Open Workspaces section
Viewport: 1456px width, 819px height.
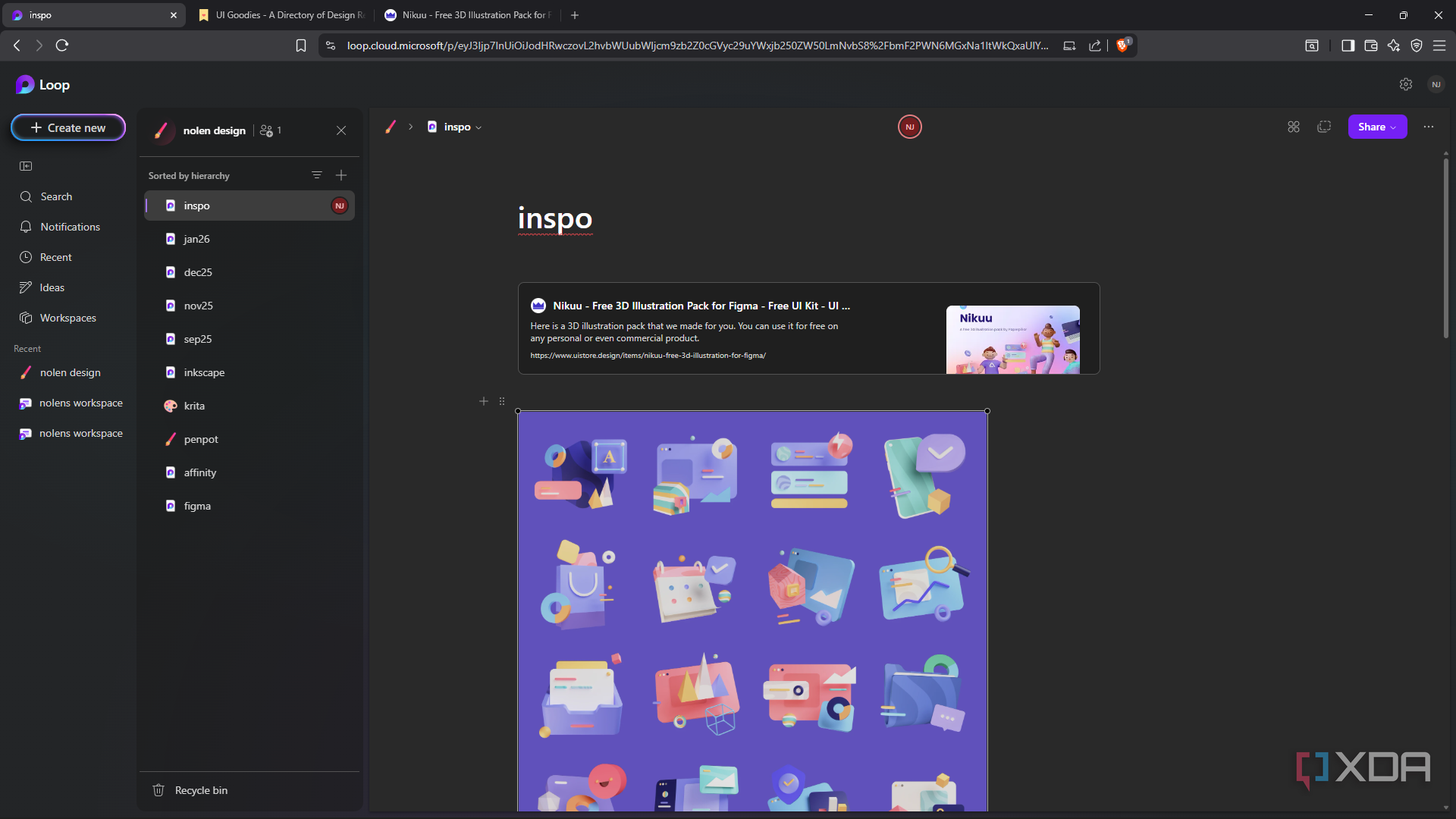(x=58, y=318)
